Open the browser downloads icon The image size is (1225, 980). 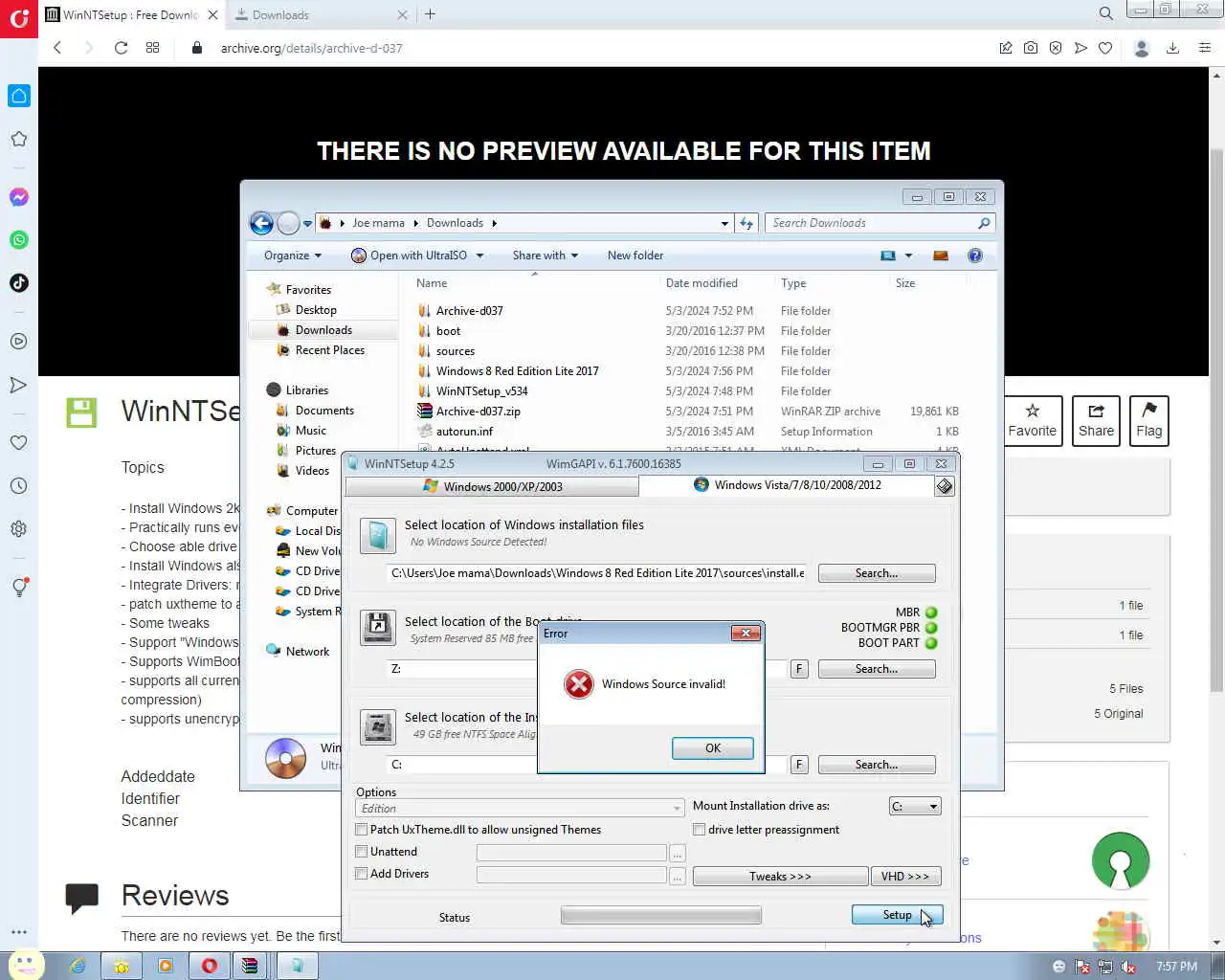click(x=1172, y=48)
